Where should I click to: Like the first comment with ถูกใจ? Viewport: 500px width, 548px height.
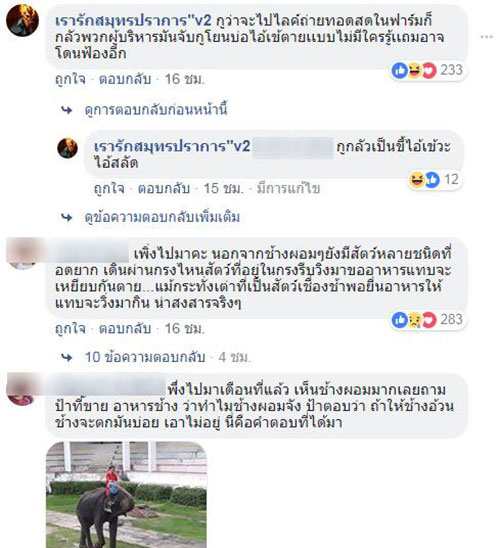[x=70, y=79]
